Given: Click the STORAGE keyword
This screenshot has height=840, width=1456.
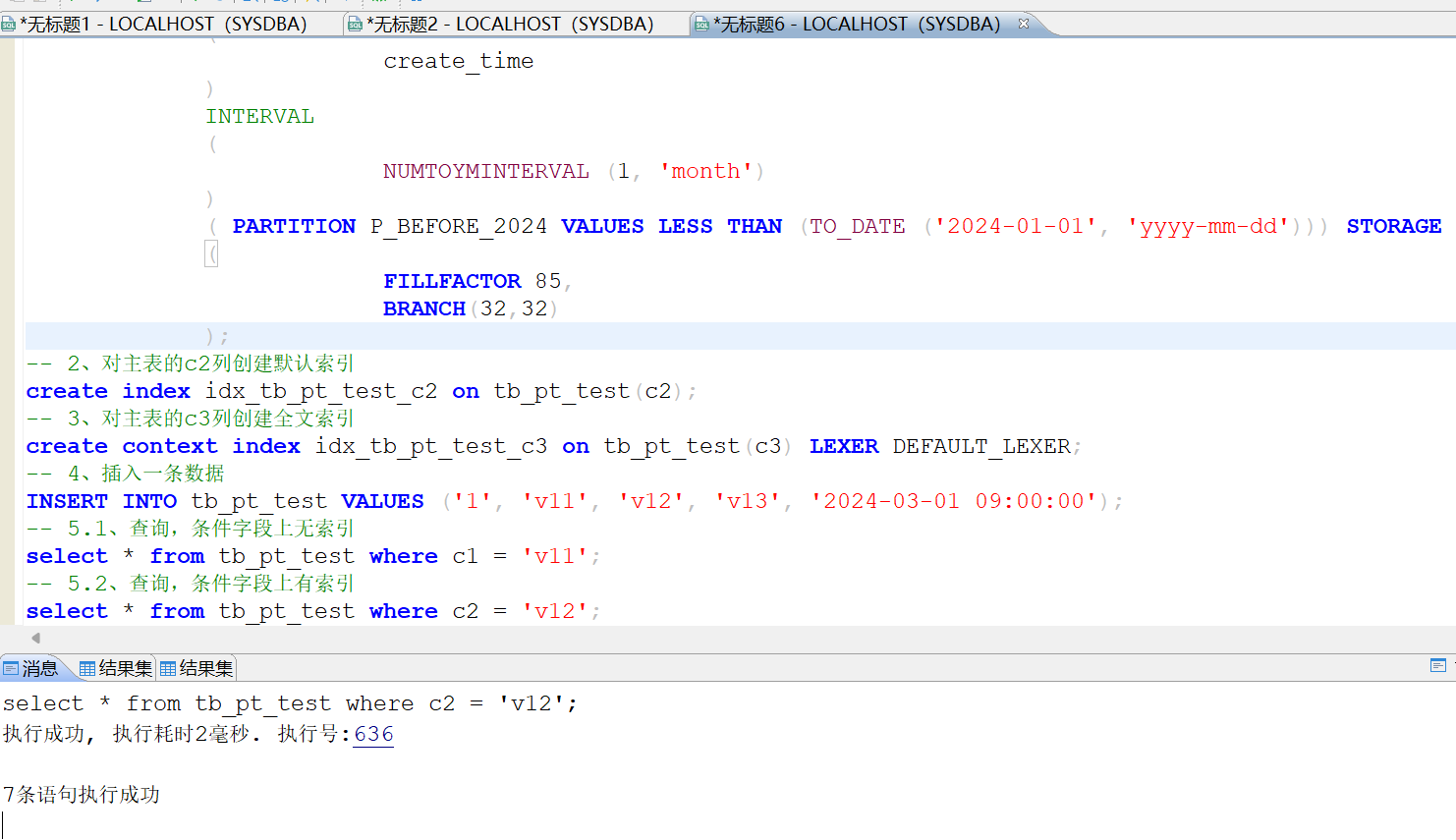Looking at the screenshot, I should point(1394,226).
